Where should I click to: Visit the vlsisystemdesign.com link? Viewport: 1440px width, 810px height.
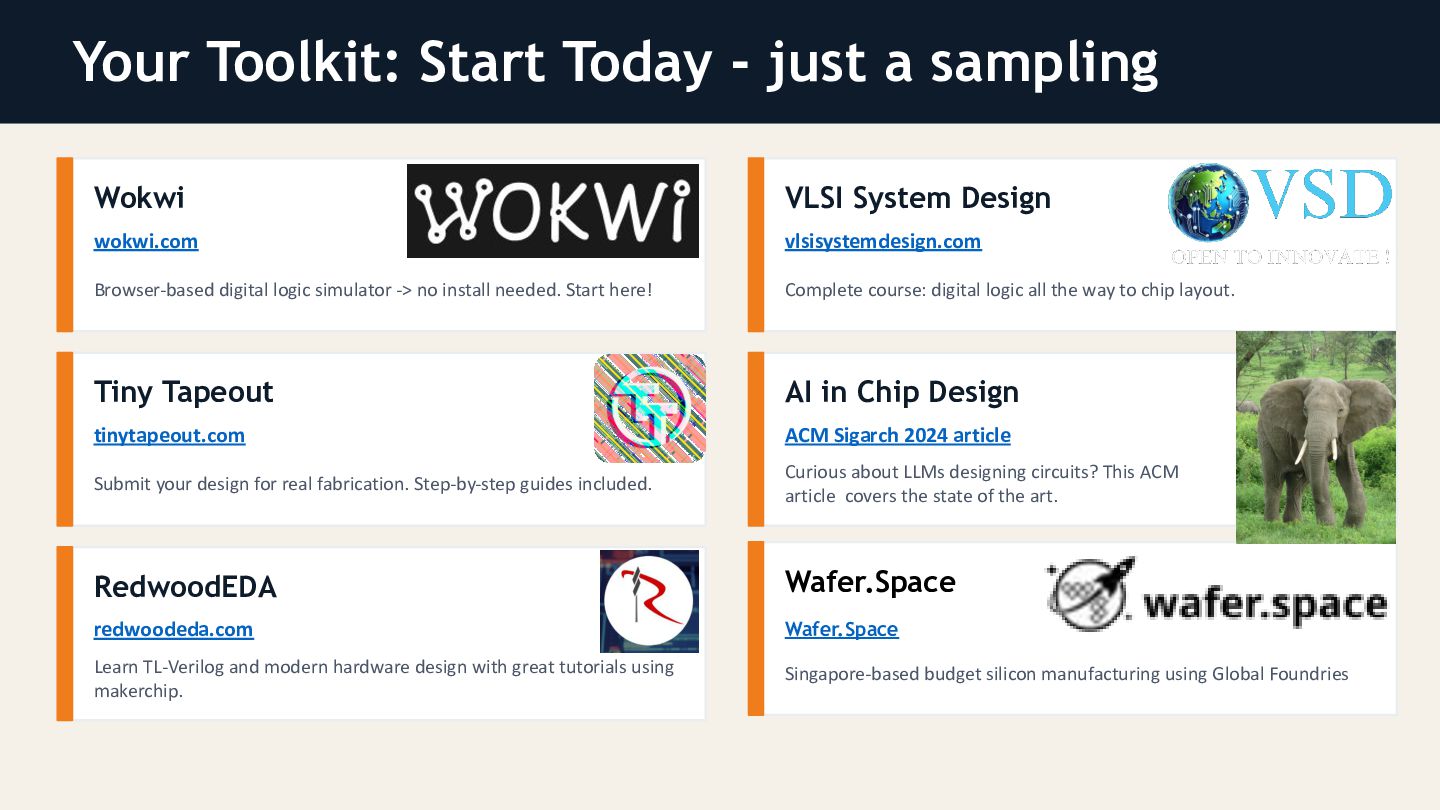pyautogui.click(x=883, y=241)
